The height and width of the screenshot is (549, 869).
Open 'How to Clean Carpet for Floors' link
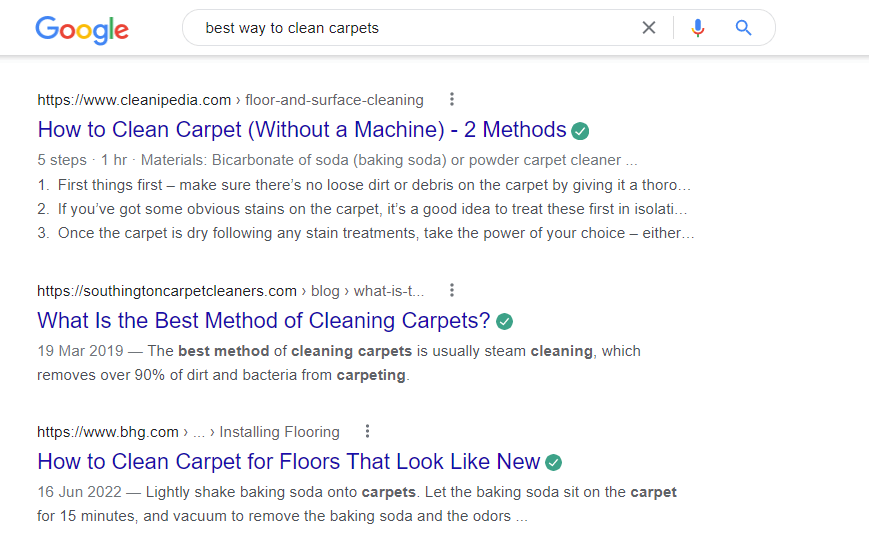pyautogui.click(x=289, y=461)
